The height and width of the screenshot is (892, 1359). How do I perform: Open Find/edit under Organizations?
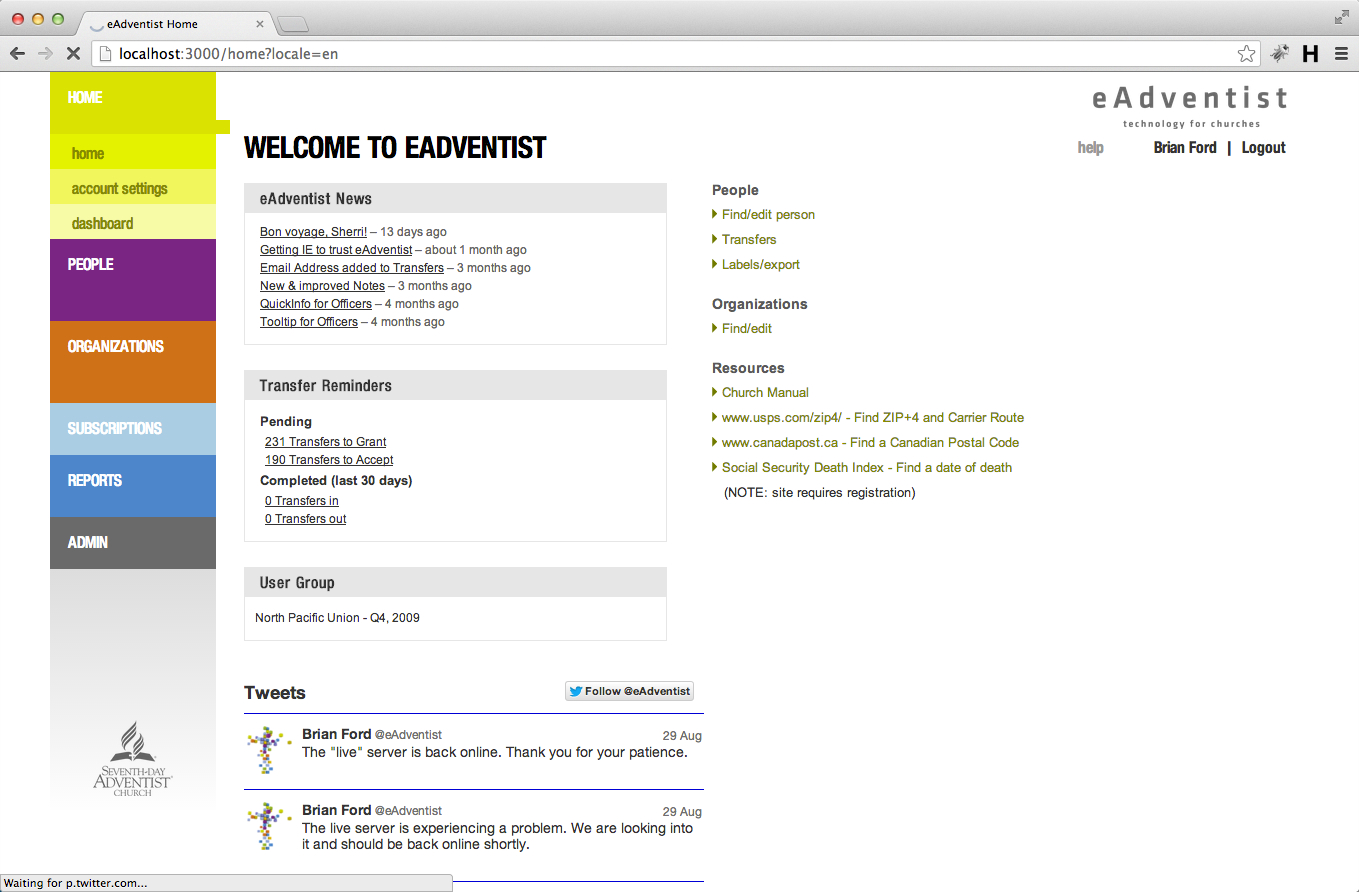(747, 329)
